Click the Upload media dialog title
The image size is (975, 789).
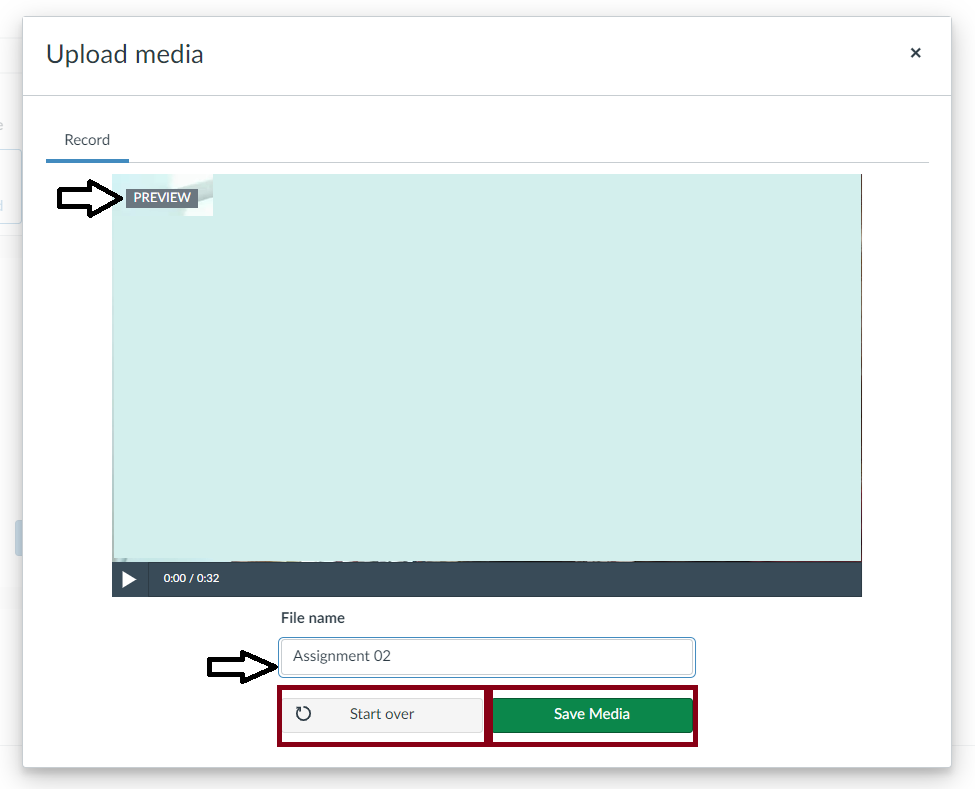[x=124, y=55]
